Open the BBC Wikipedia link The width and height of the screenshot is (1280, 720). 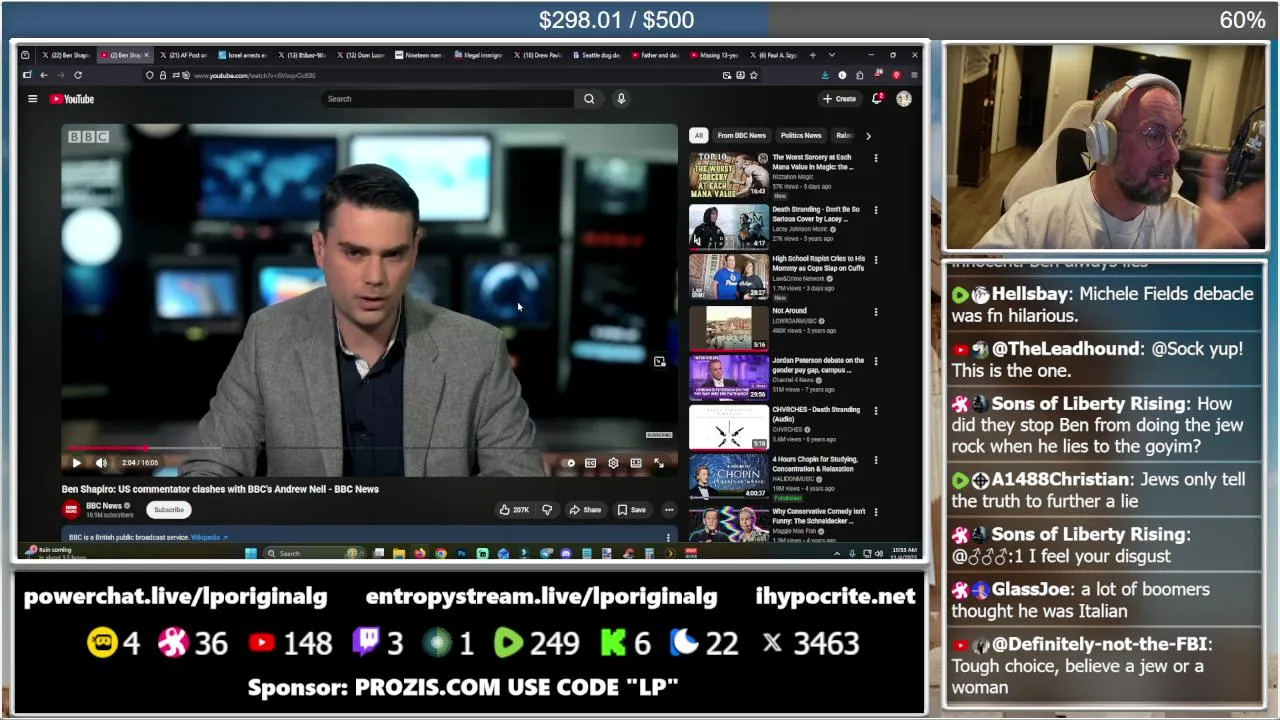click(208, 538)
